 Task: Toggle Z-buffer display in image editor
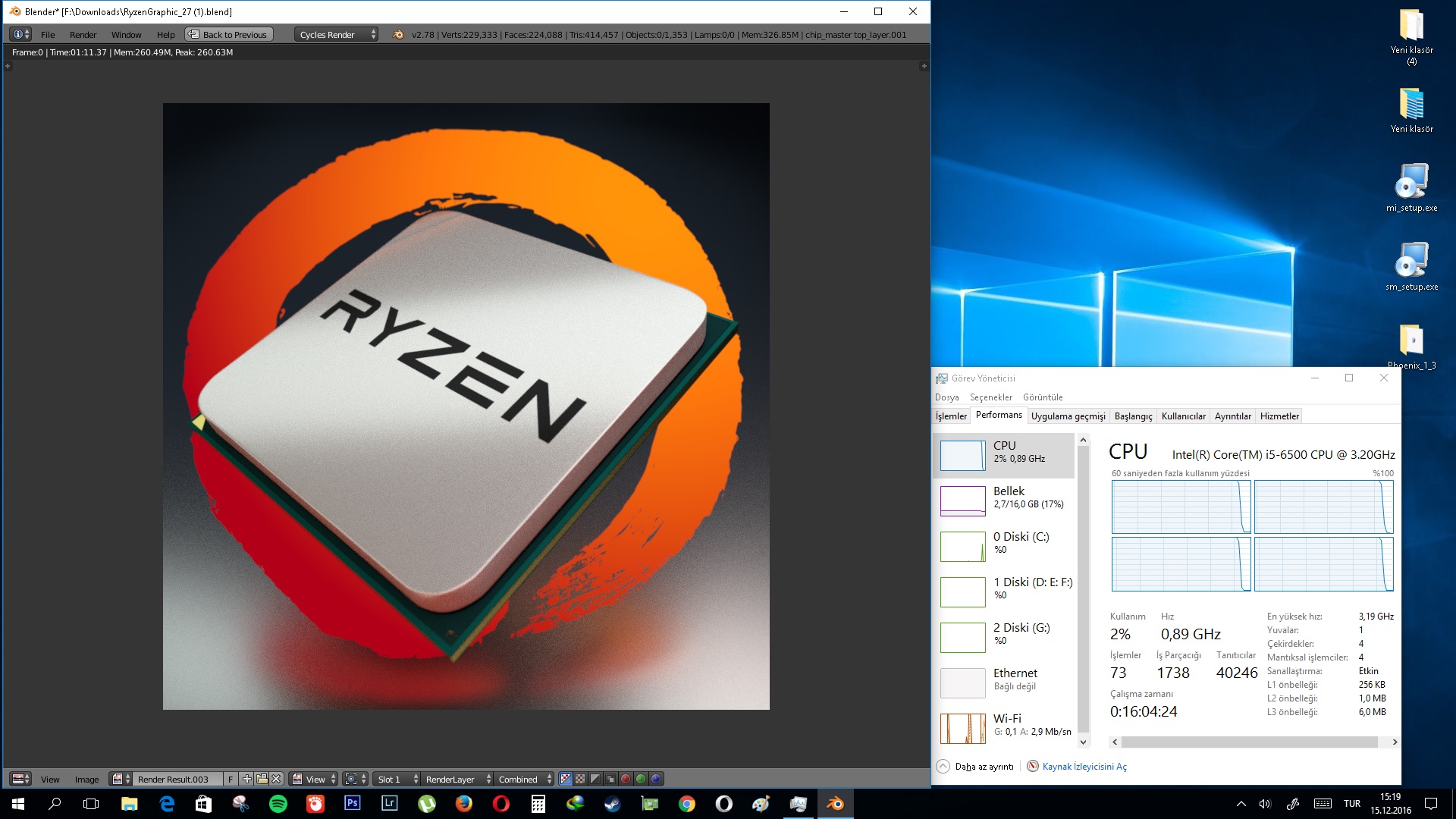click(610, 779)
